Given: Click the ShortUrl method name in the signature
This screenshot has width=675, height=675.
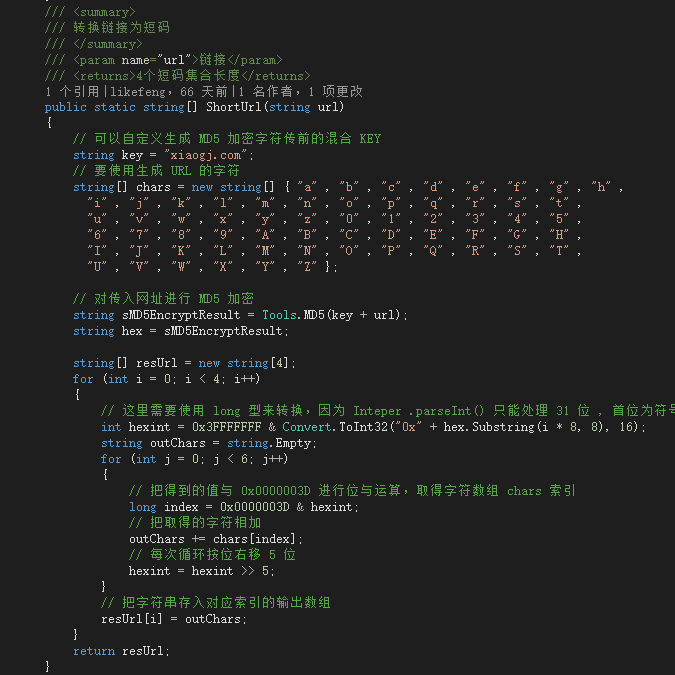Looking at the screenshot, I should pyautogui.click(x=232, y=107).
